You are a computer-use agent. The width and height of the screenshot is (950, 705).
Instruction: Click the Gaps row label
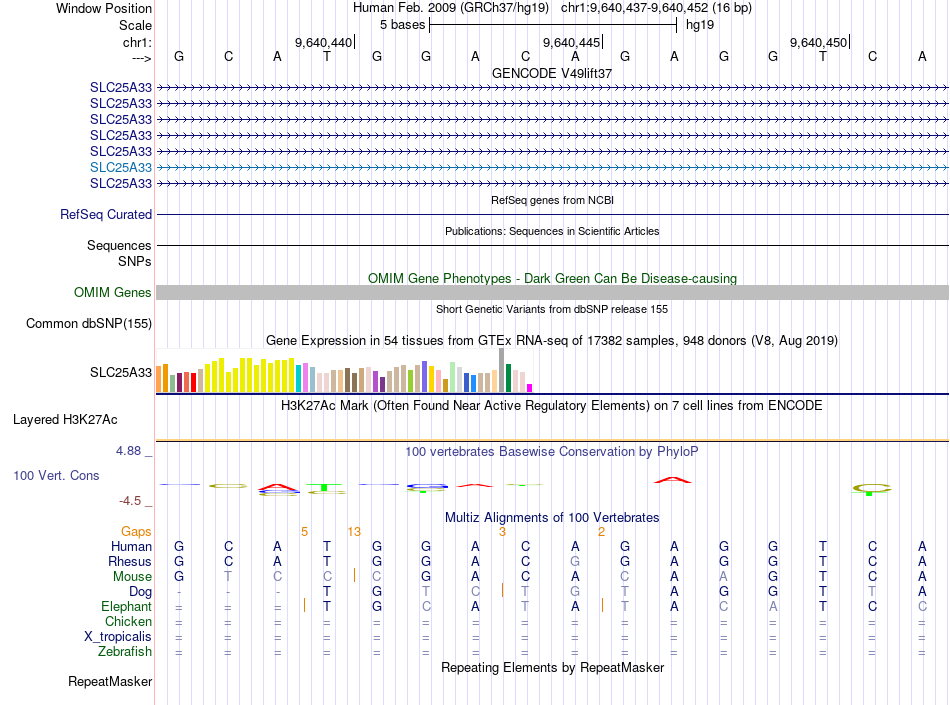[136, 531]
